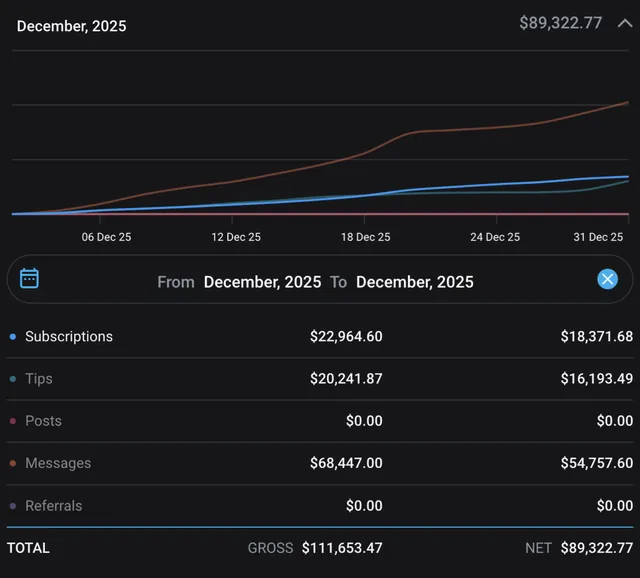
Task: Click the Subscriptions blue legend dot
Action: (13, 337)
